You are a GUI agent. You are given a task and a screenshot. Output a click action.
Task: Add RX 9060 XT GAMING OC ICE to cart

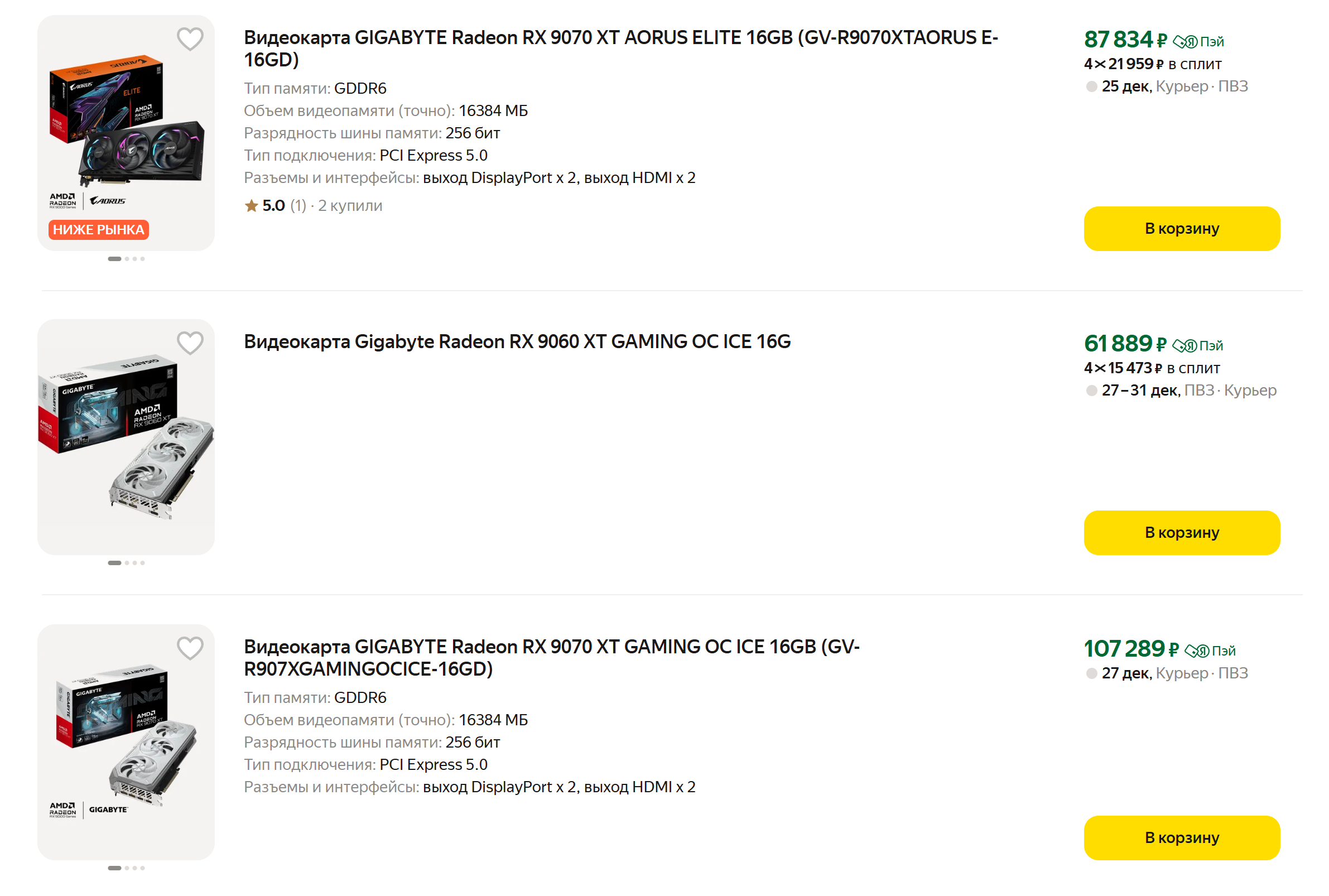click(x=1181, y=533)
